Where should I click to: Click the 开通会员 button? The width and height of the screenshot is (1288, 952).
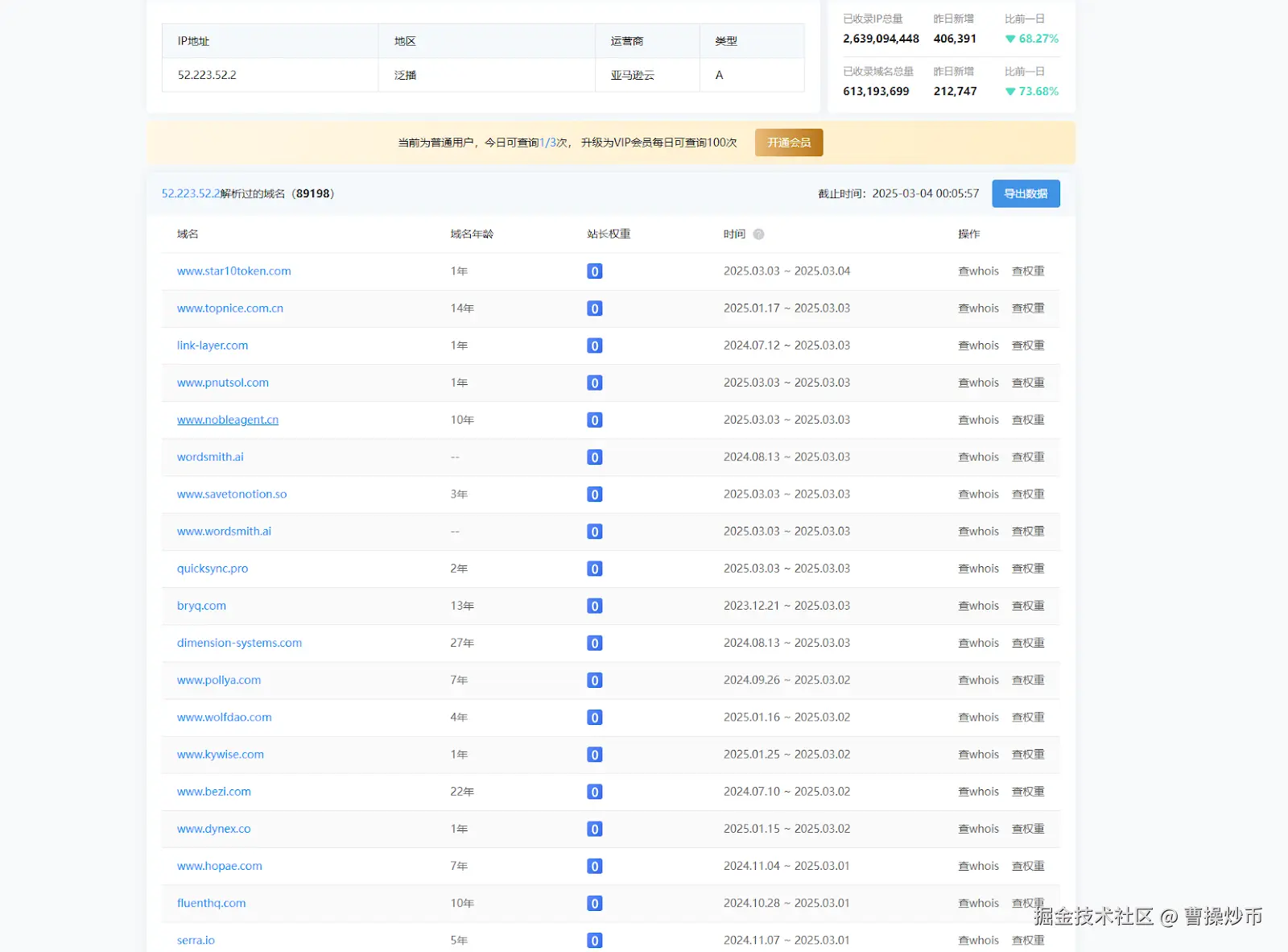pyautogui.click(x=789, y=143)
